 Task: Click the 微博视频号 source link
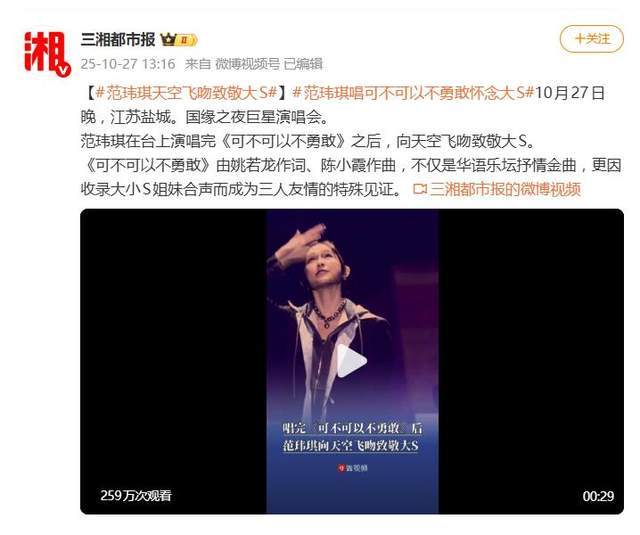[247, 64]
